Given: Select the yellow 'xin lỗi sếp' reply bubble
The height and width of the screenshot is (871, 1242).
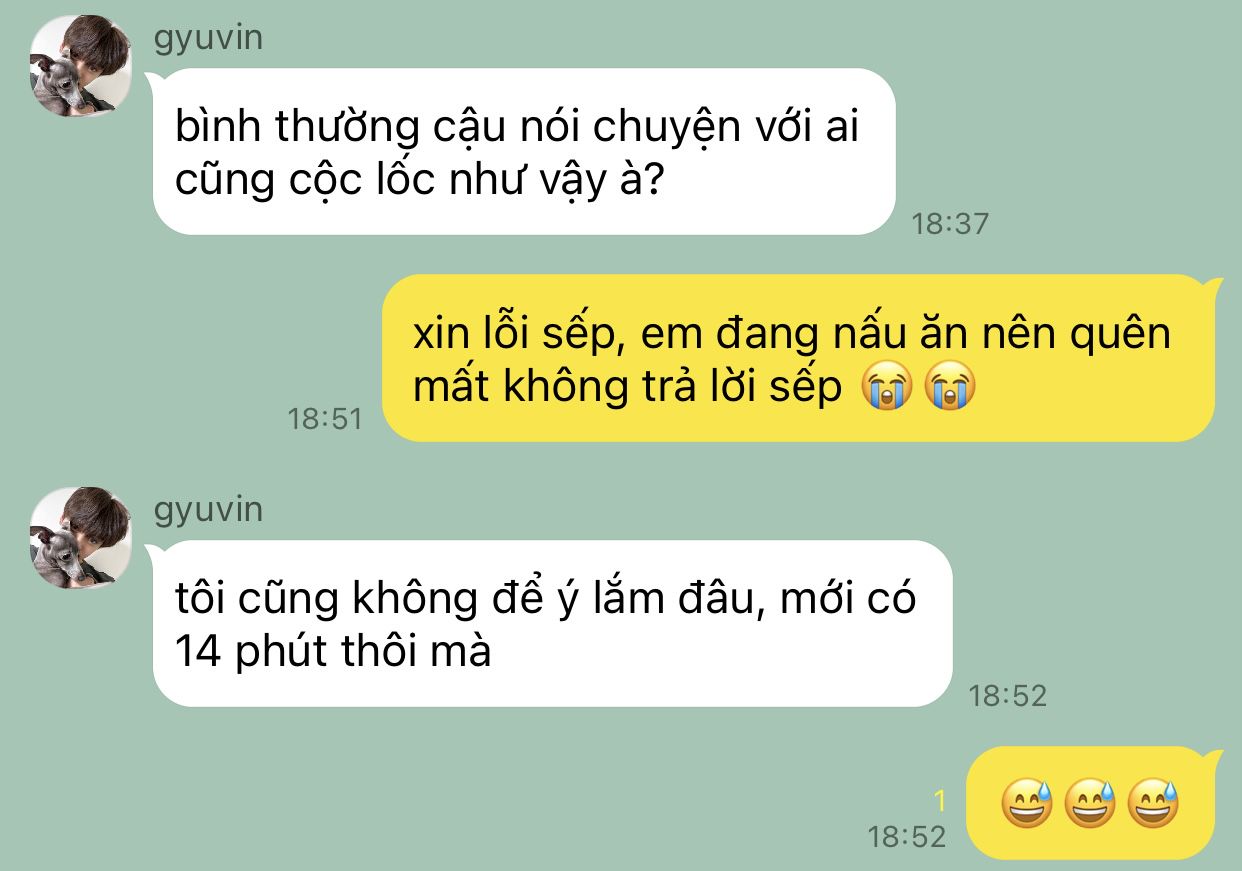Looking at the screenshot, I should [799, 358].
